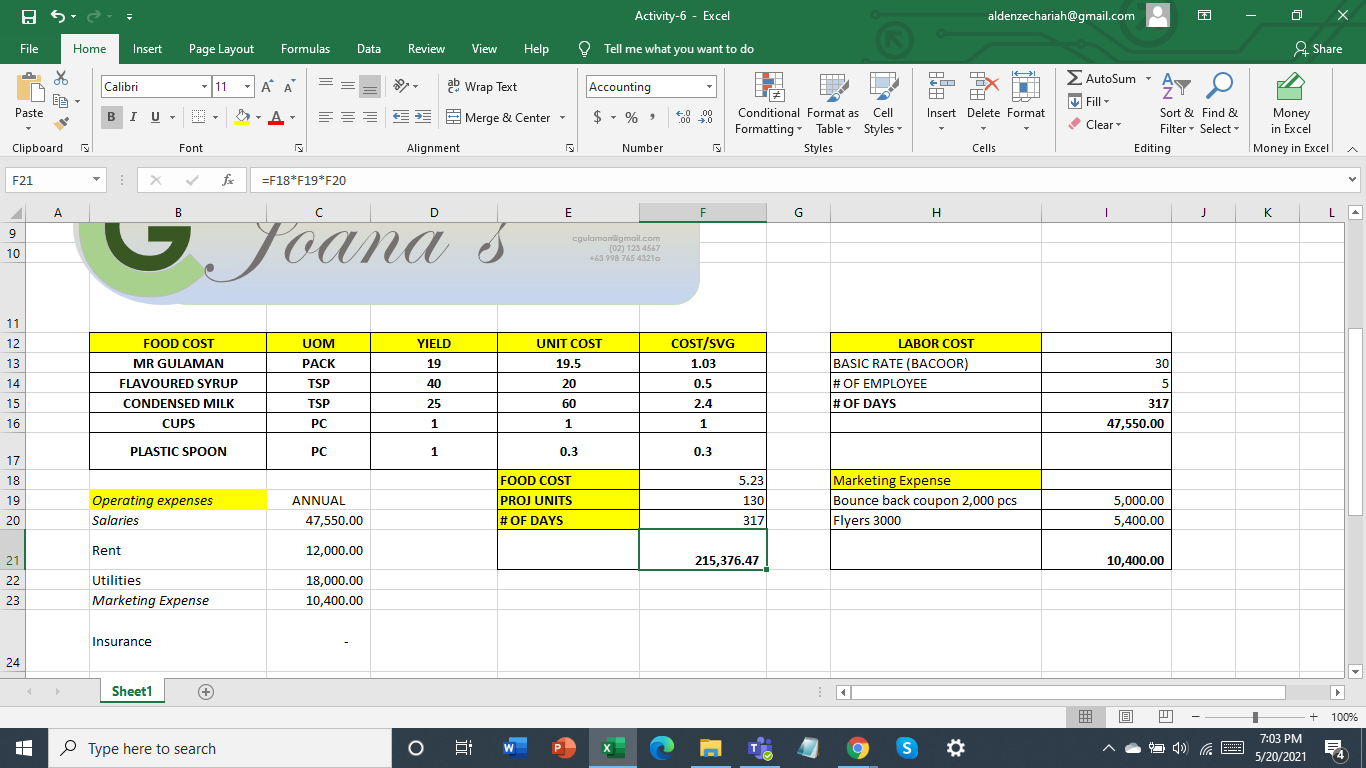Screen dimensions: 1366x768
Task: Open the File menu
Action: tap(29, 48)
